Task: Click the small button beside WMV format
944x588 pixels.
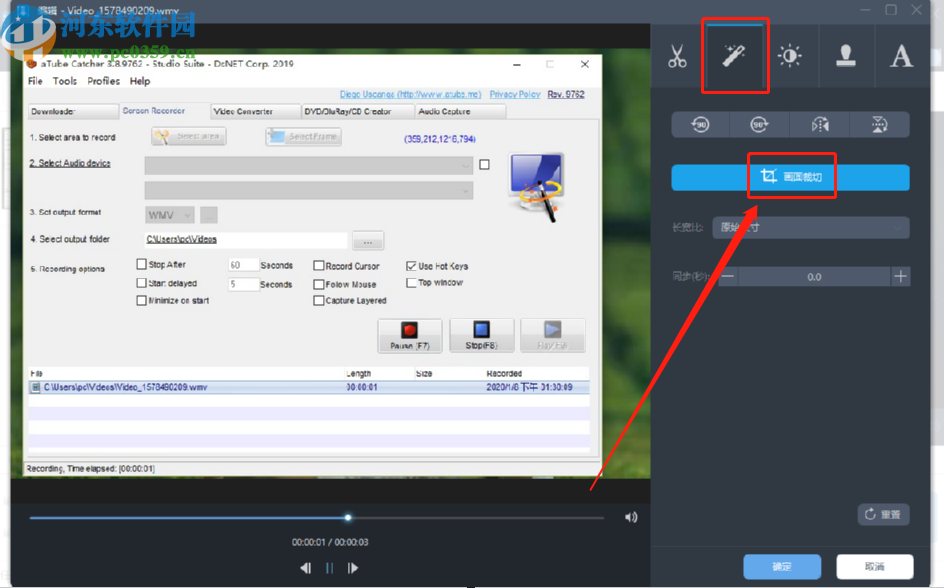Action: tap(209, 215)
